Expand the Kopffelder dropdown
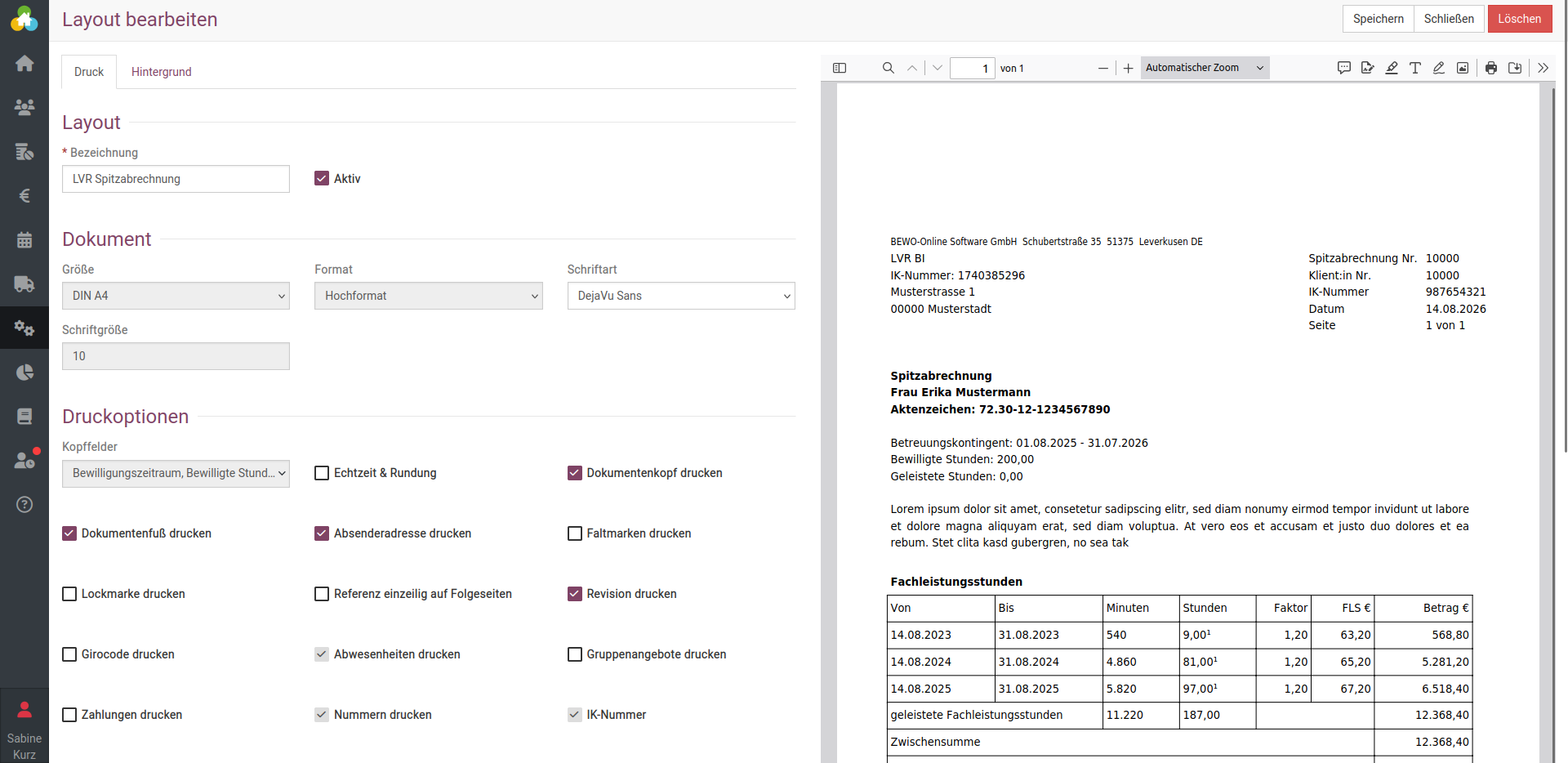The width and height of the screenshot is (1568, 763). tap(176, 473)
